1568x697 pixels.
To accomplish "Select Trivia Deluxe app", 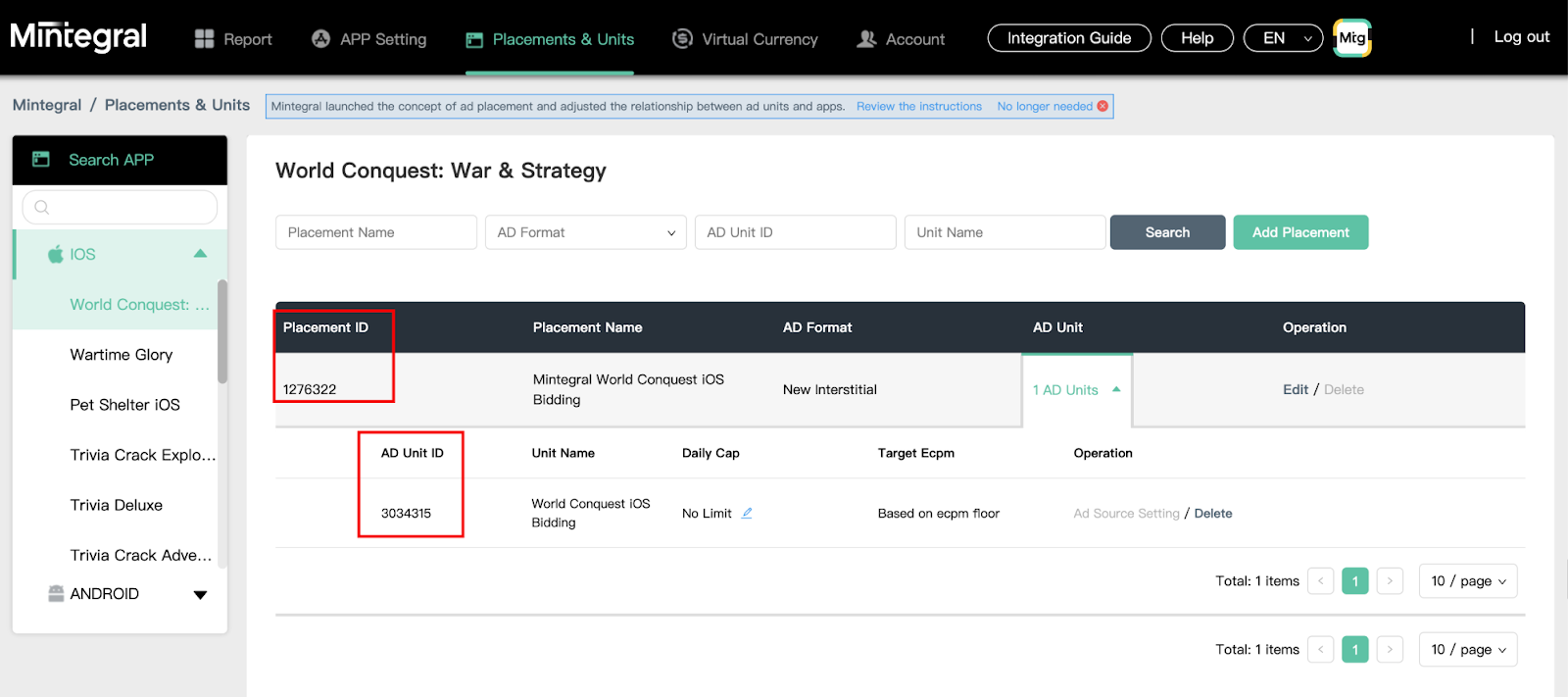I will tap(116, 505).
